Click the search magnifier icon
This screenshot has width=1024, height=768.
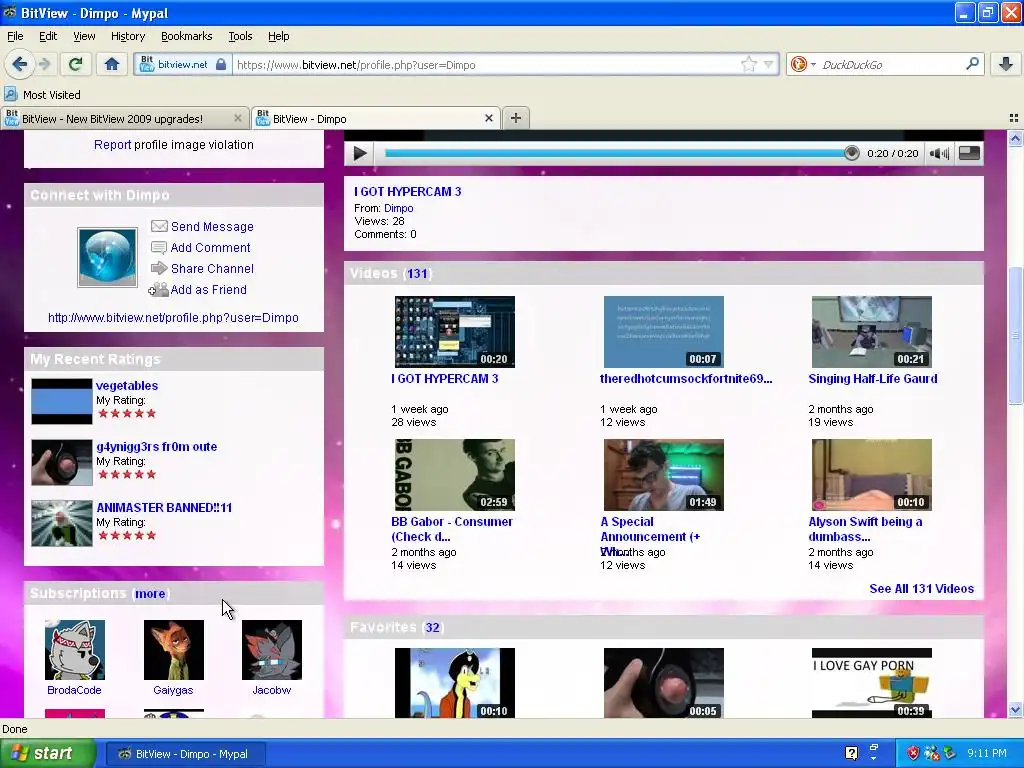pyautogui.click(x=972, y=63)
